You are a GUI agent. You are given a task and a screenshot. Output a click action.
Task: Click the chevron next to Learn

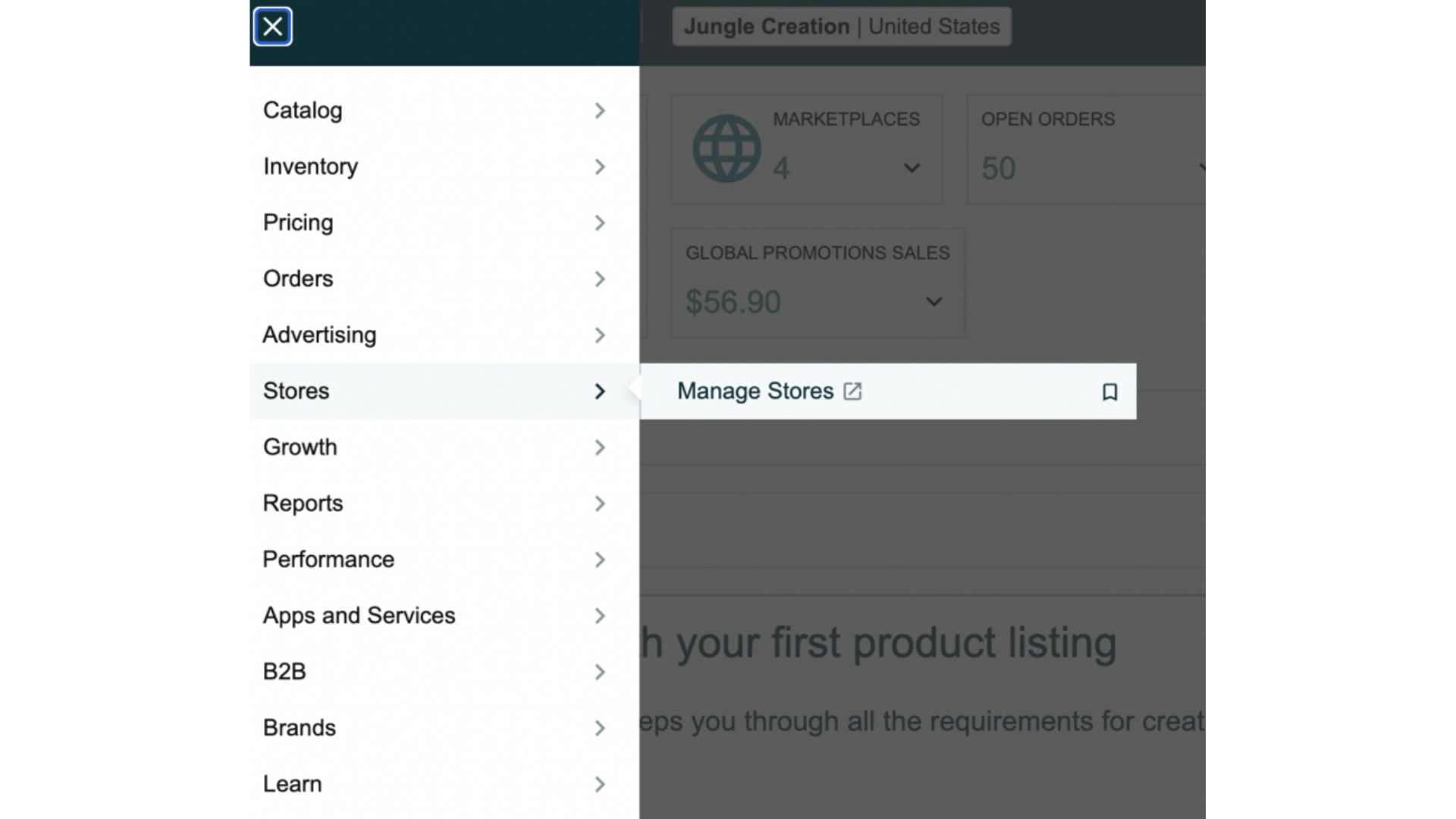[x=600, y=784]
